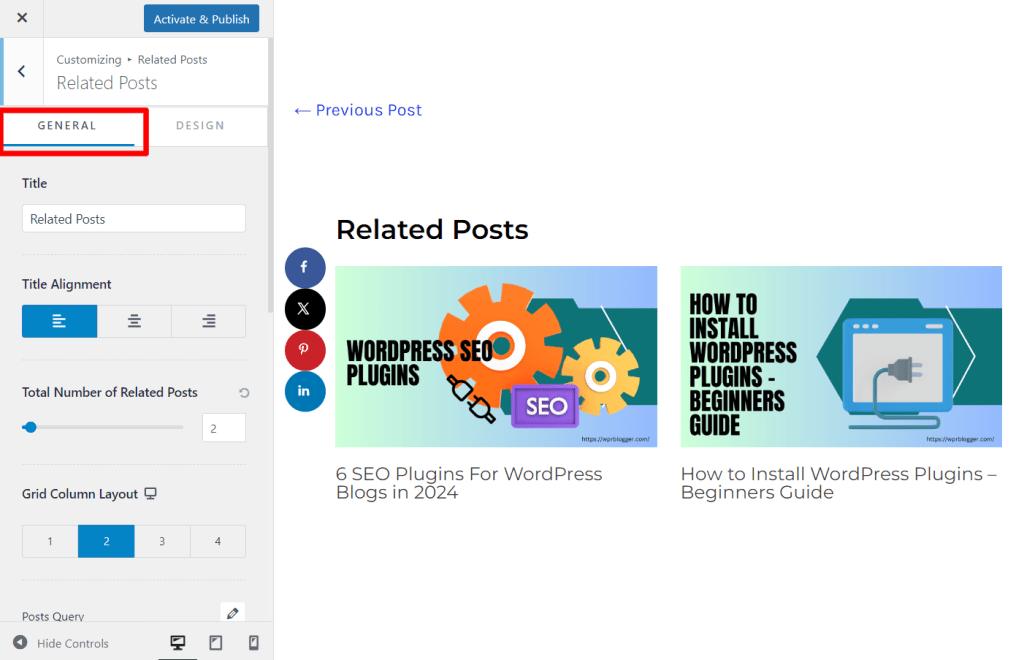
Task: Share on Facebook via the round icon
Action: (305, 268)
